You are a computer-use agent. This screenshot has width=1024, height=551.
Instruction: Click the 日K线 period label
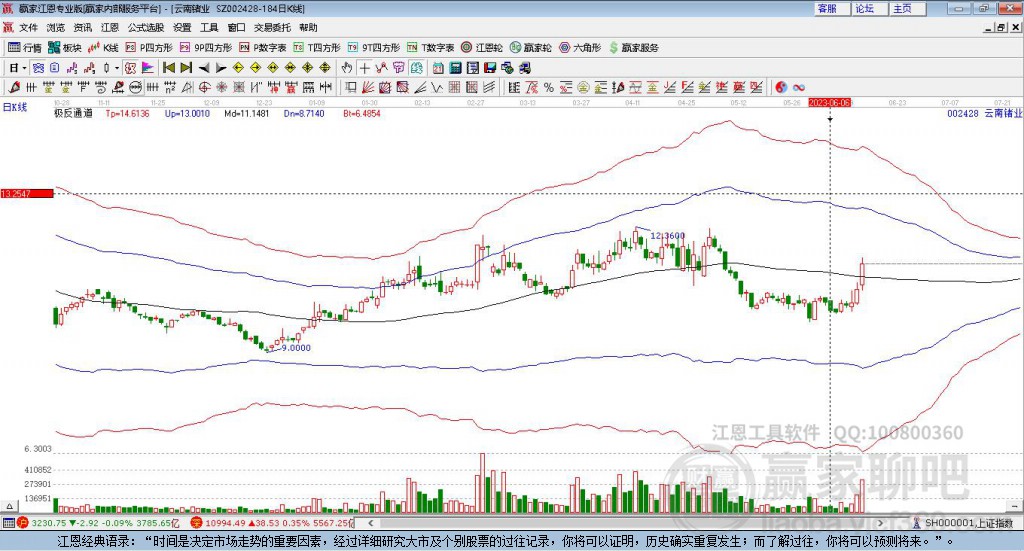[15, 107]
